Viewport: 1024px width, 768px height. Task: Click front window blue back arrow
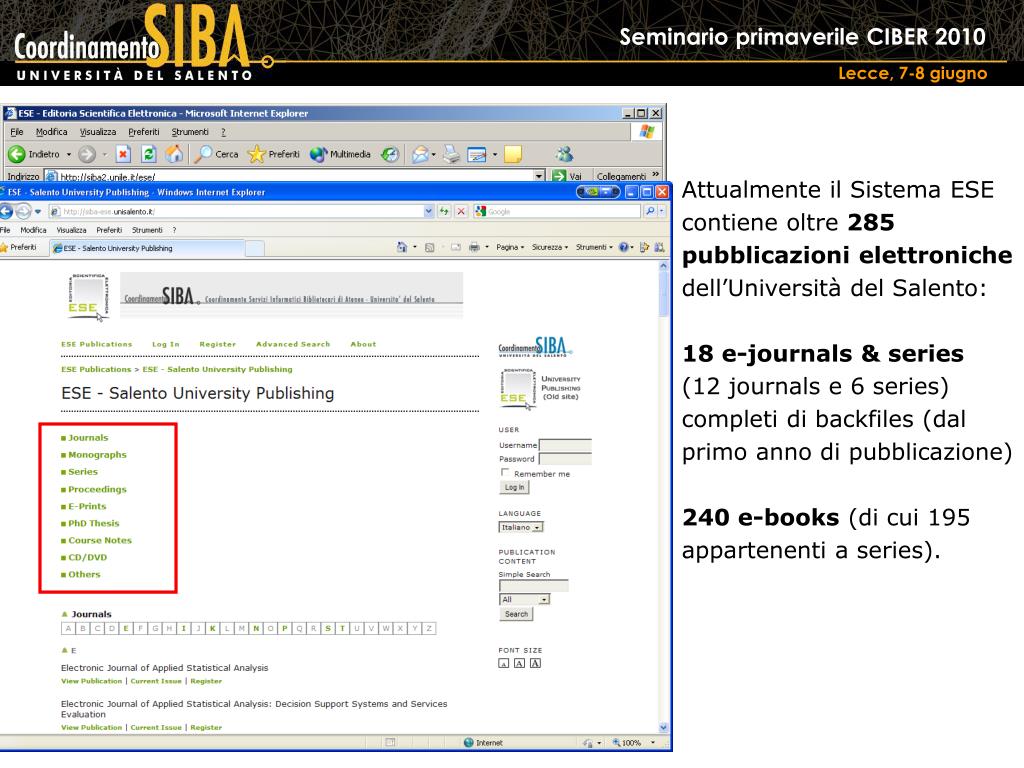tap(7, 212)
